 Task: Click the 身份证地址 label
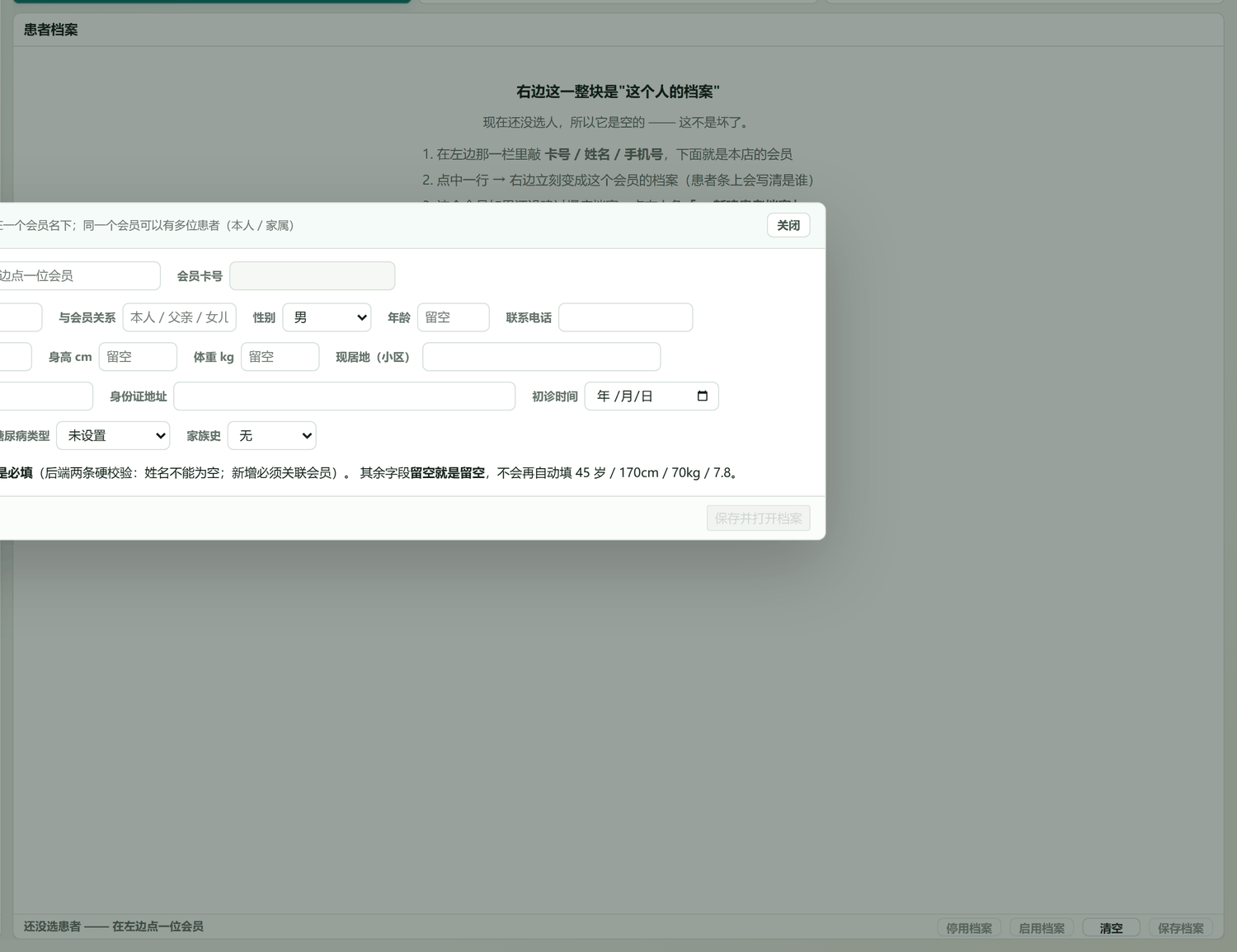pyautogui.click(x=139, y=396)
